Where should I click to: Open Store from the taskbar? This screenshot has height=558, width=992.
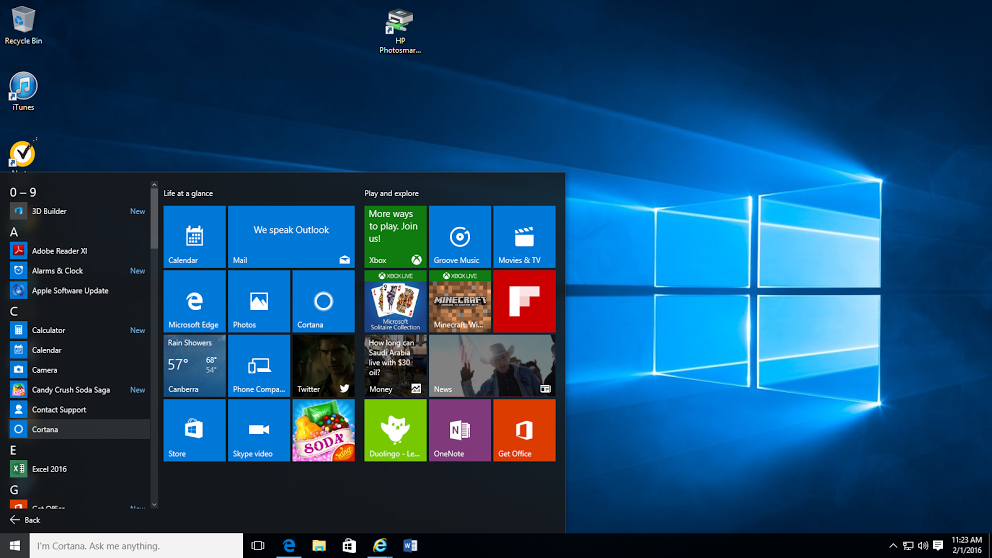(349, 545)
